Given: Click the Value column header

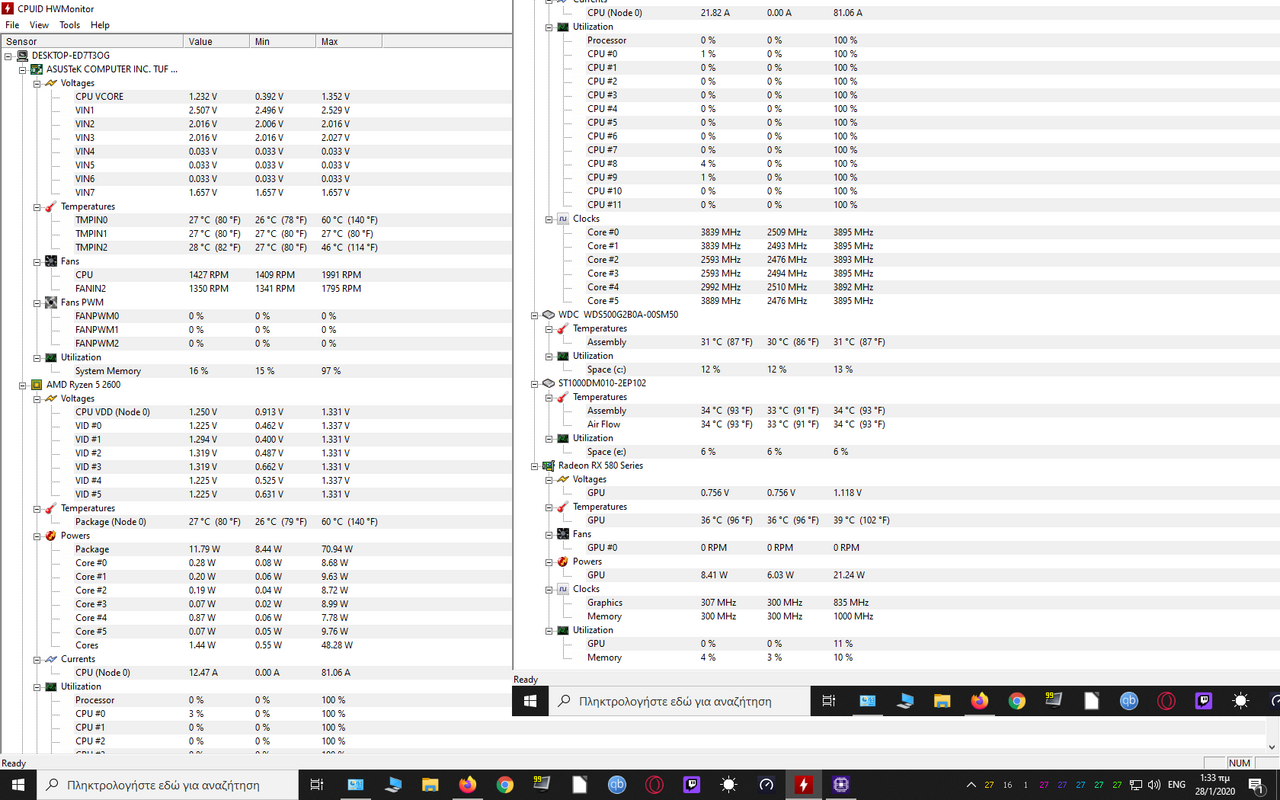Looking at the screenshot, I should coord(217,41).
